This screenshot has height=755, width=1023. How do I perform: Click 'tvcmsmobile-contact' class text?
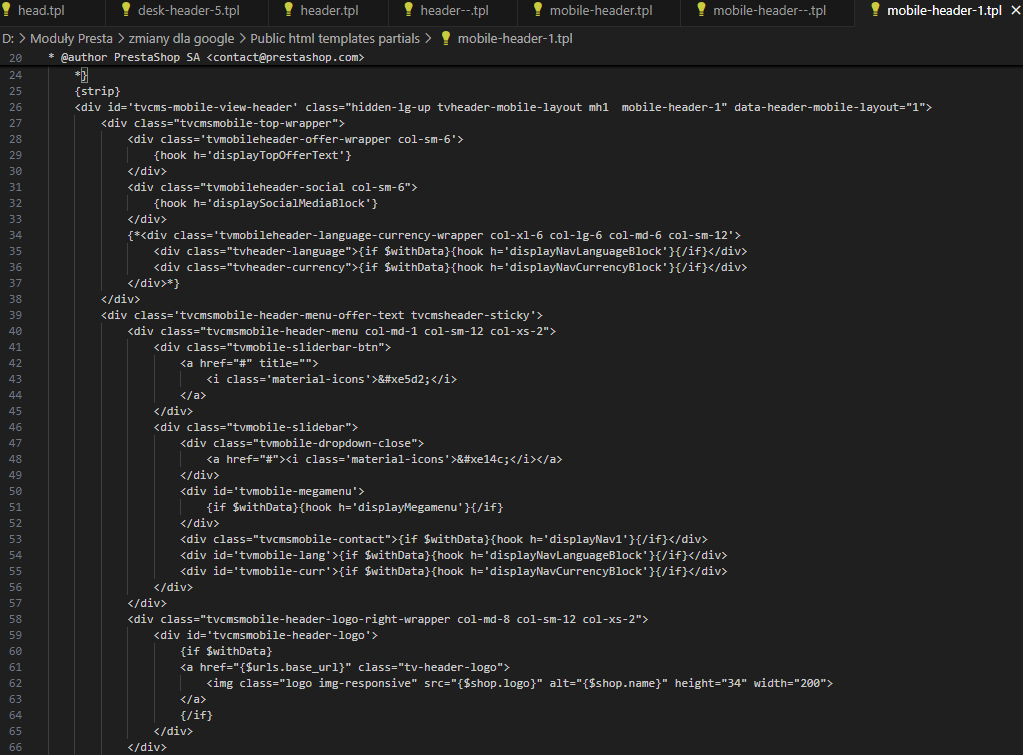(322, 539)
